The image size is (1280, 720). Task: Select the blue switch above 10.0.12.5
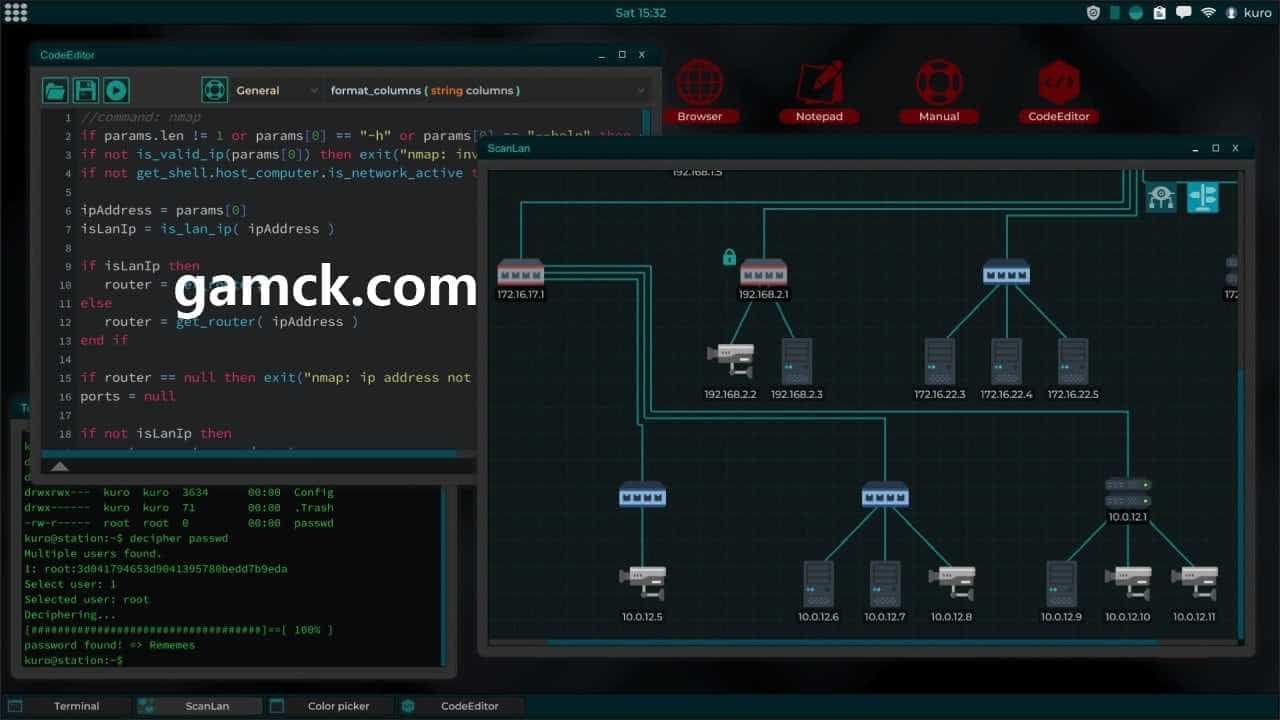click(x=642, y=494)
